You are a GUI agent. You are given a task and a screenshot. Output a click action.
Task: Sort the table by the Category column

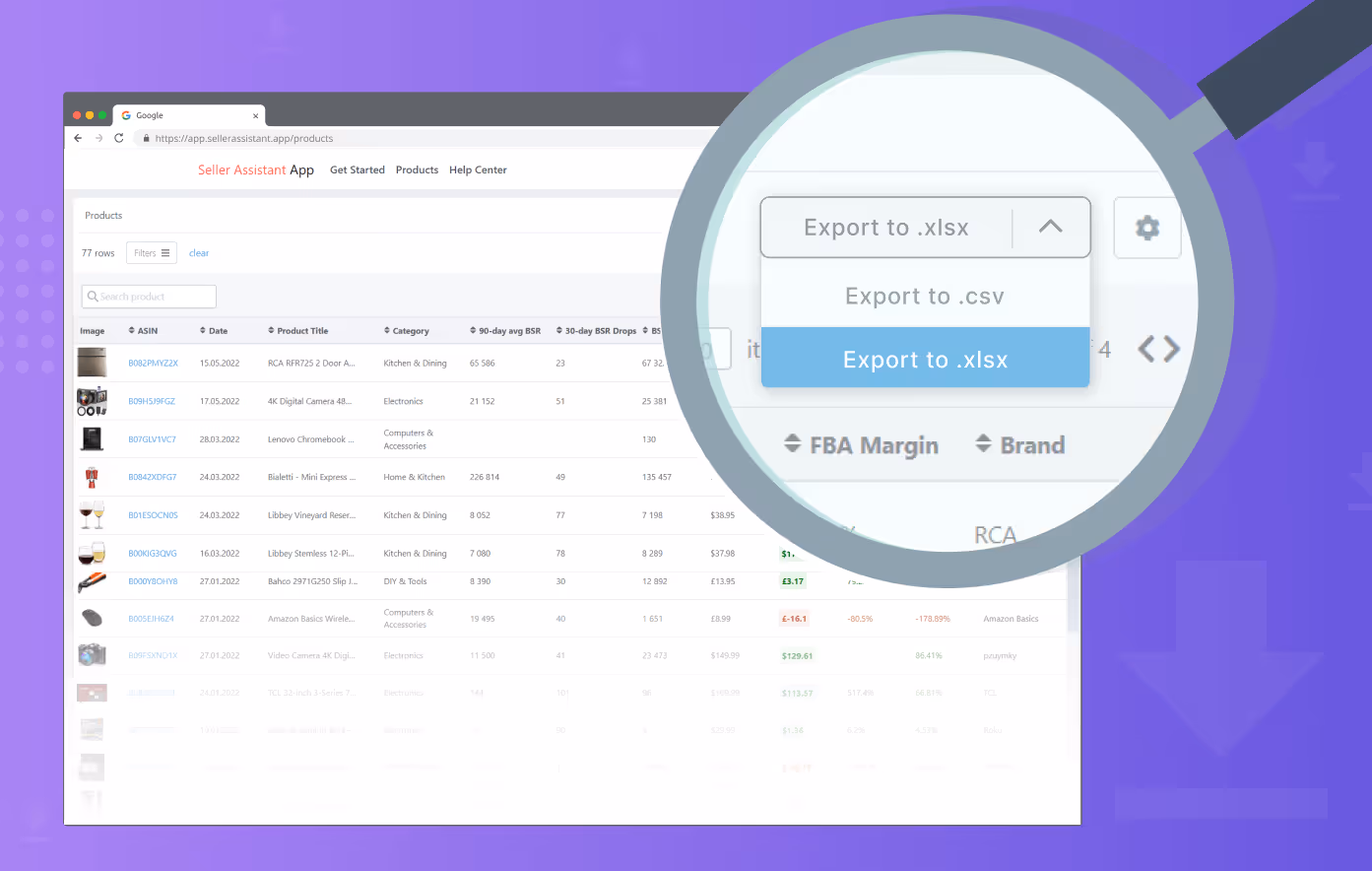pyautogui.click(x=407, y=331)
